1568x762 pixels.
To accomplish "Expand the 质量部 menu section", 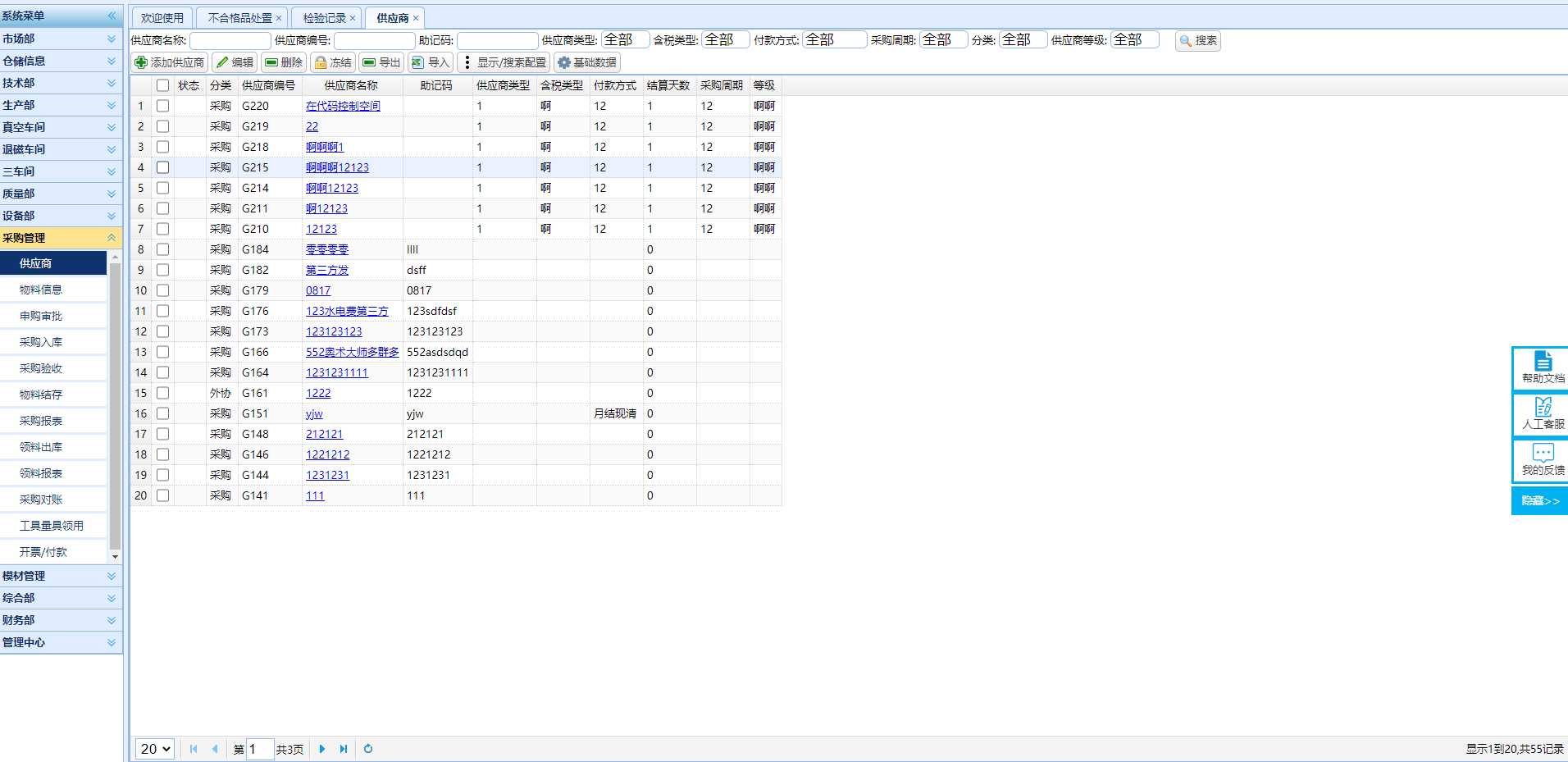I will tap(61, 194).
